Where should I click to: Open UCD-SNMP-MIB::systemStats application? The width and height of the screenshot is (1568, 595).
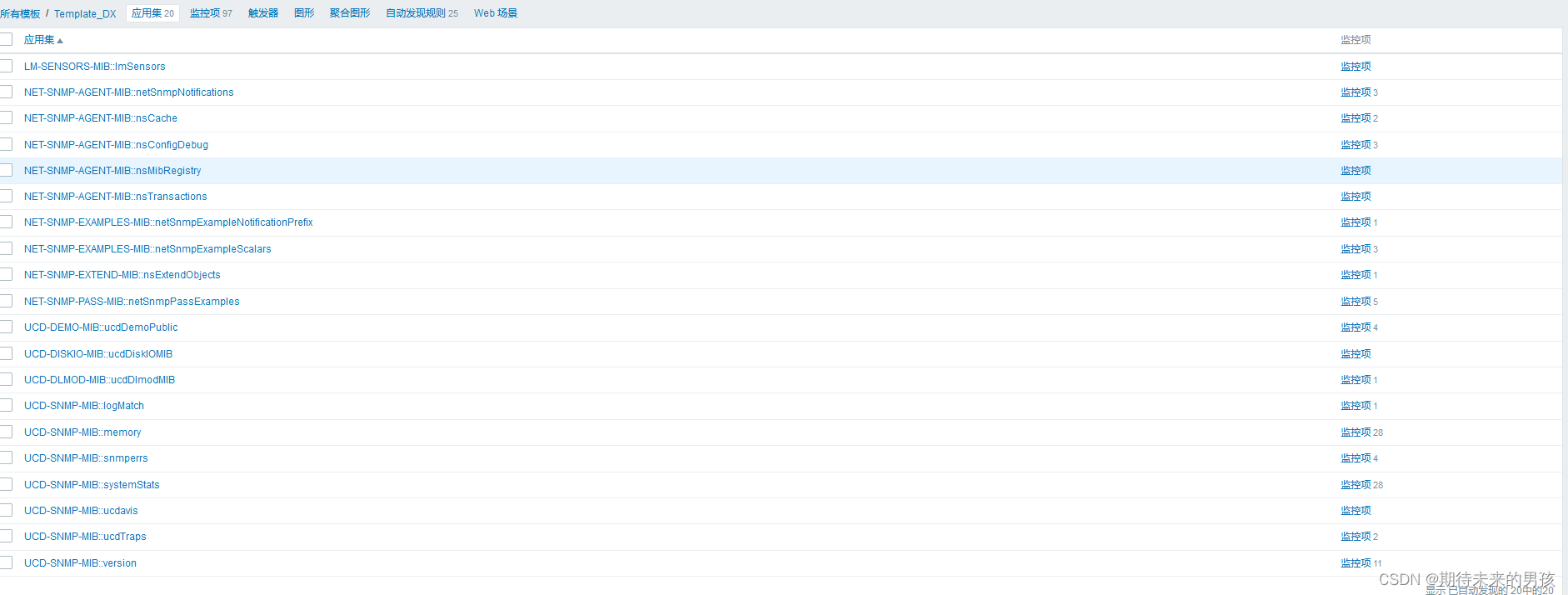coord(92,485)
